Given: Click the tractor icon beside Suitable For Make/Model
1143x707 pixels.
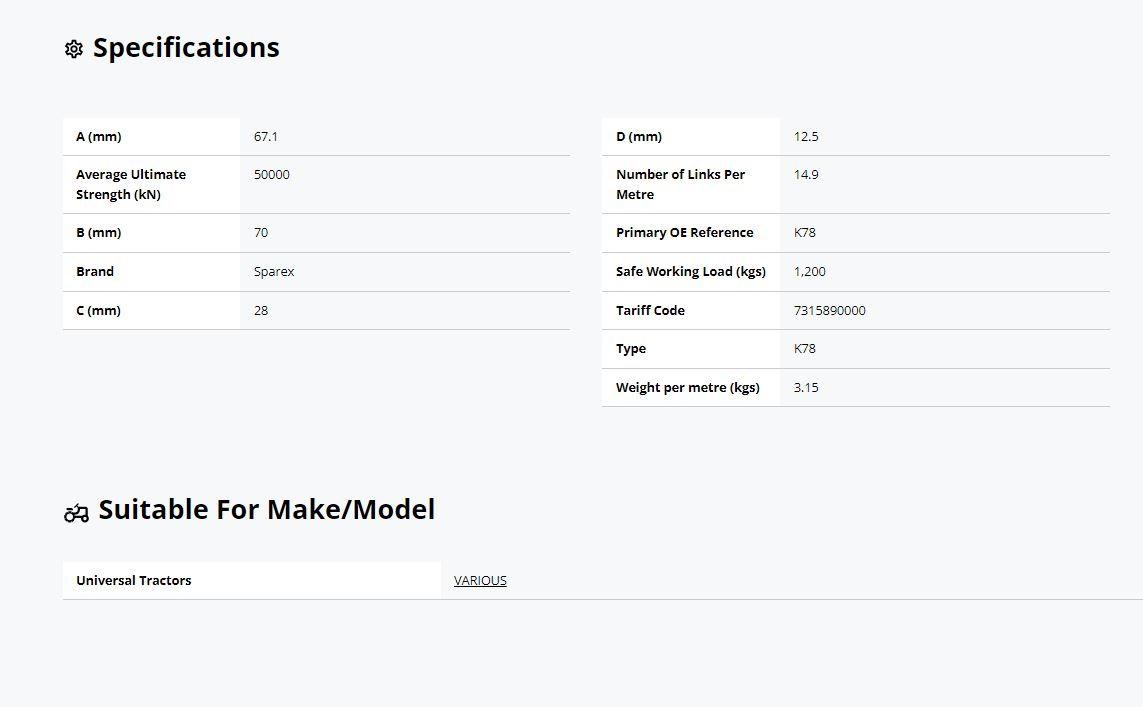Looking at the screenshot, I should pyautogui.click(x=77, y=513).
